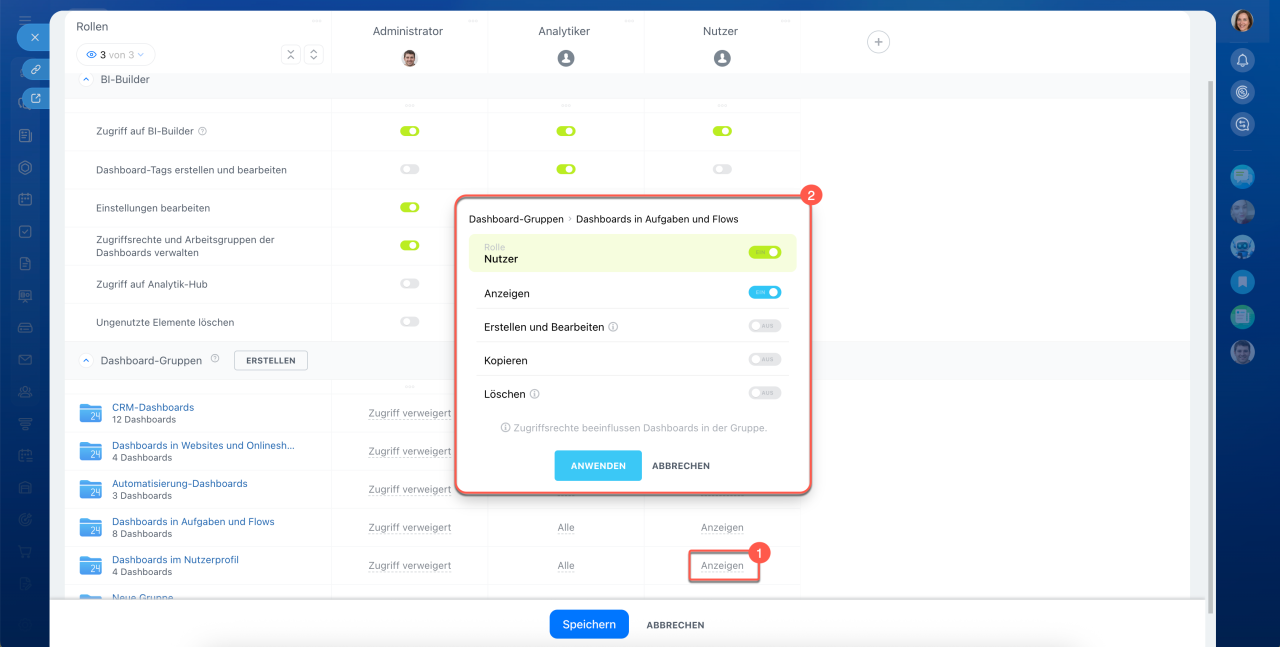1280x647 pixels.
Task: Copy the page link with the chain icon
Action: [35, 69]
